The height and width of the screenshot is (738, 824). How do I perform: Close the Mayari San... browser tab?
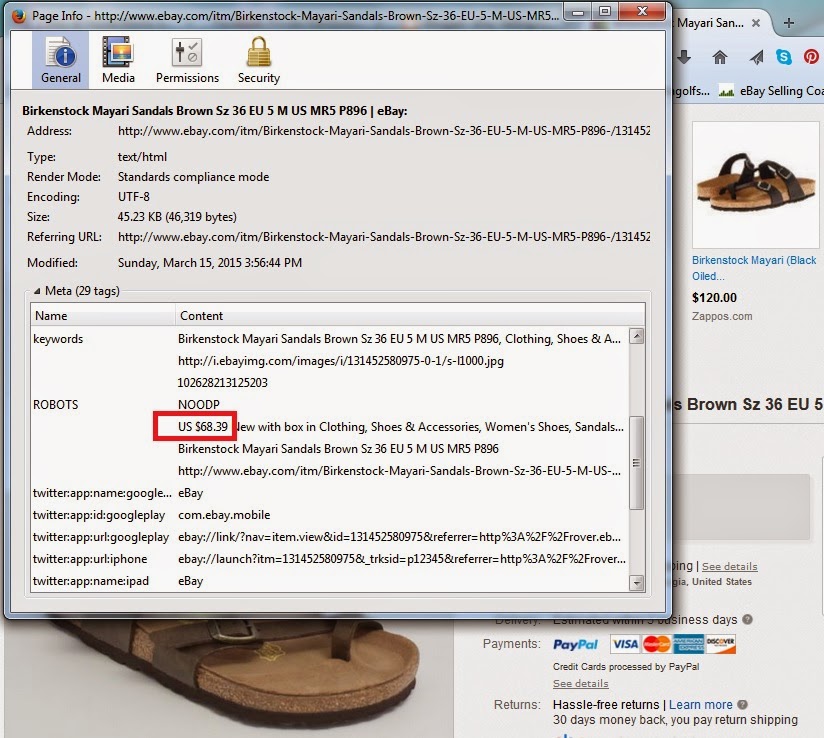point(756,23)
